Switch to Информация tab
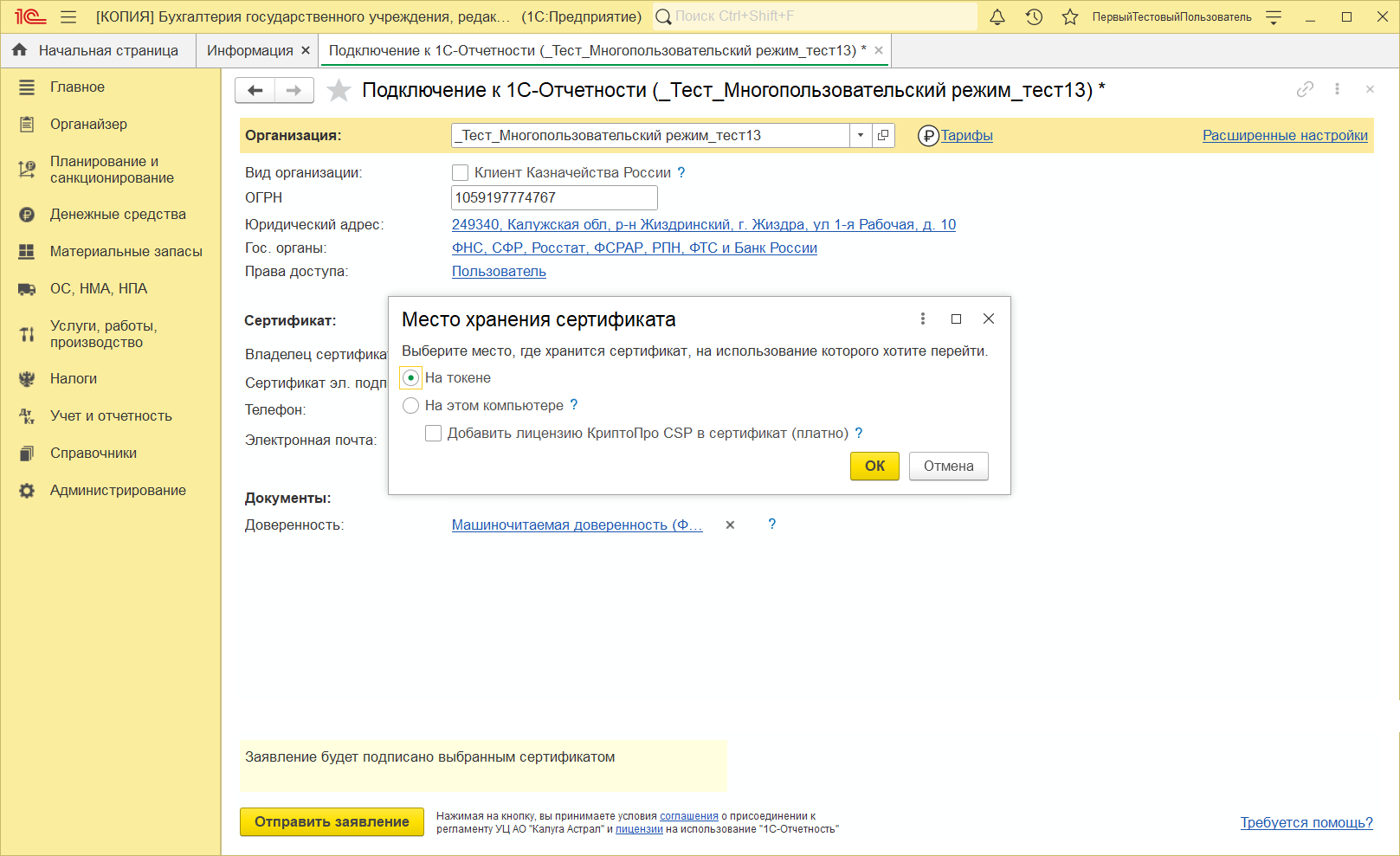Image resolution: width=1400 pixels, height=856 pixels. coord(250,51)
